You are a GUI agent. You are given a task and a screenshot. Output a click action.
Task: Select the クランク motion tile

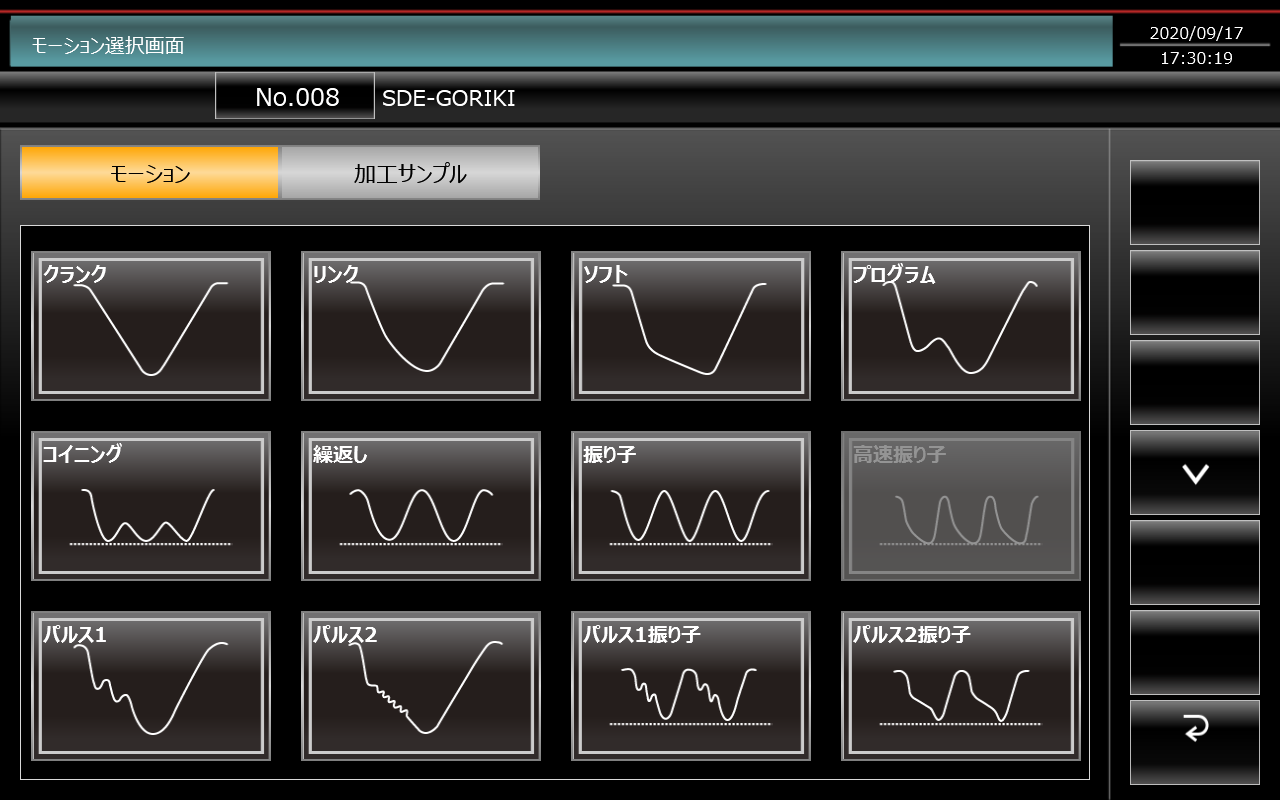coord(151,326)
